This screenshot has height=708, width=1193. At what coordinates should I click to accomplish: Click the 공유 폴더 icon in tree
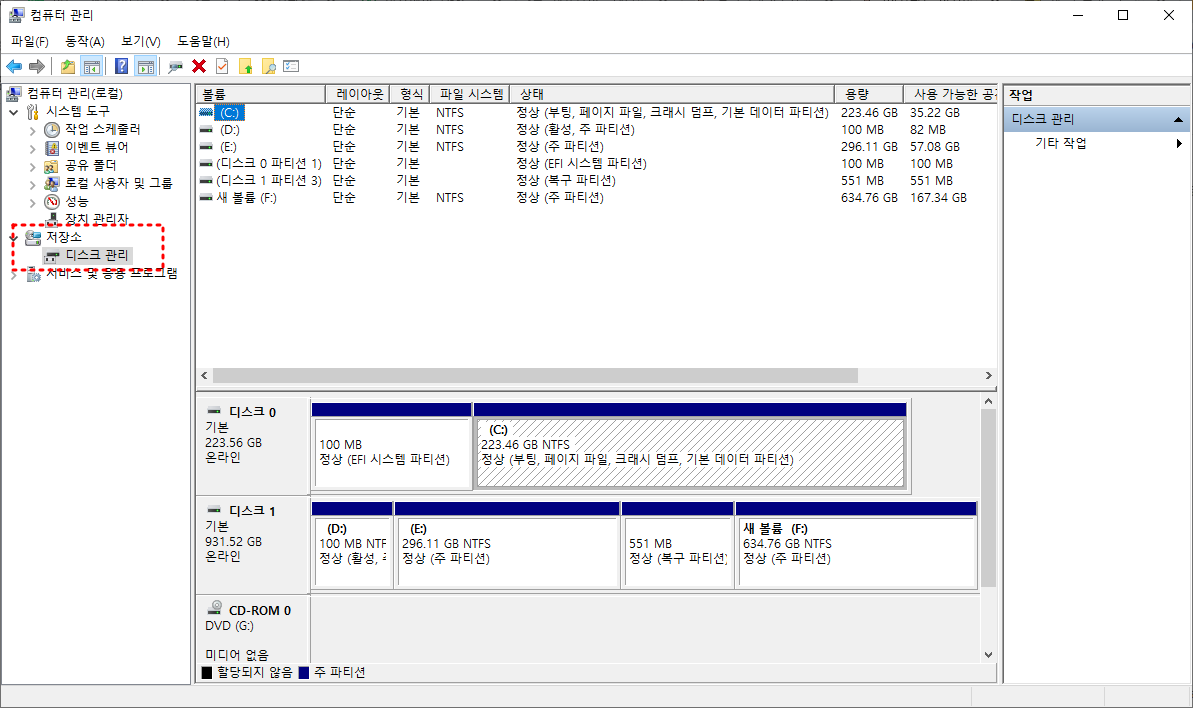[52, 166]
